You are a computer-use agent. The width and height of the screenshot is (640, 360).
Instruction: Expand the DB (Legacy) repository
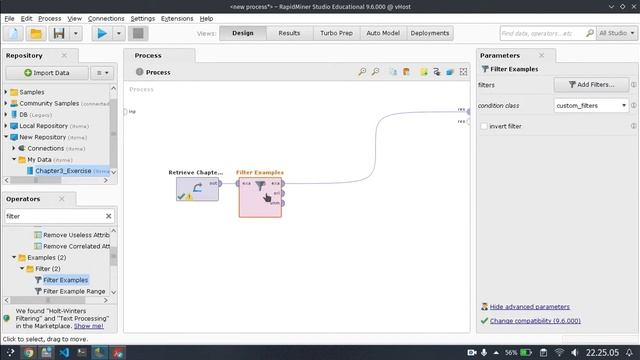[6, 115]
